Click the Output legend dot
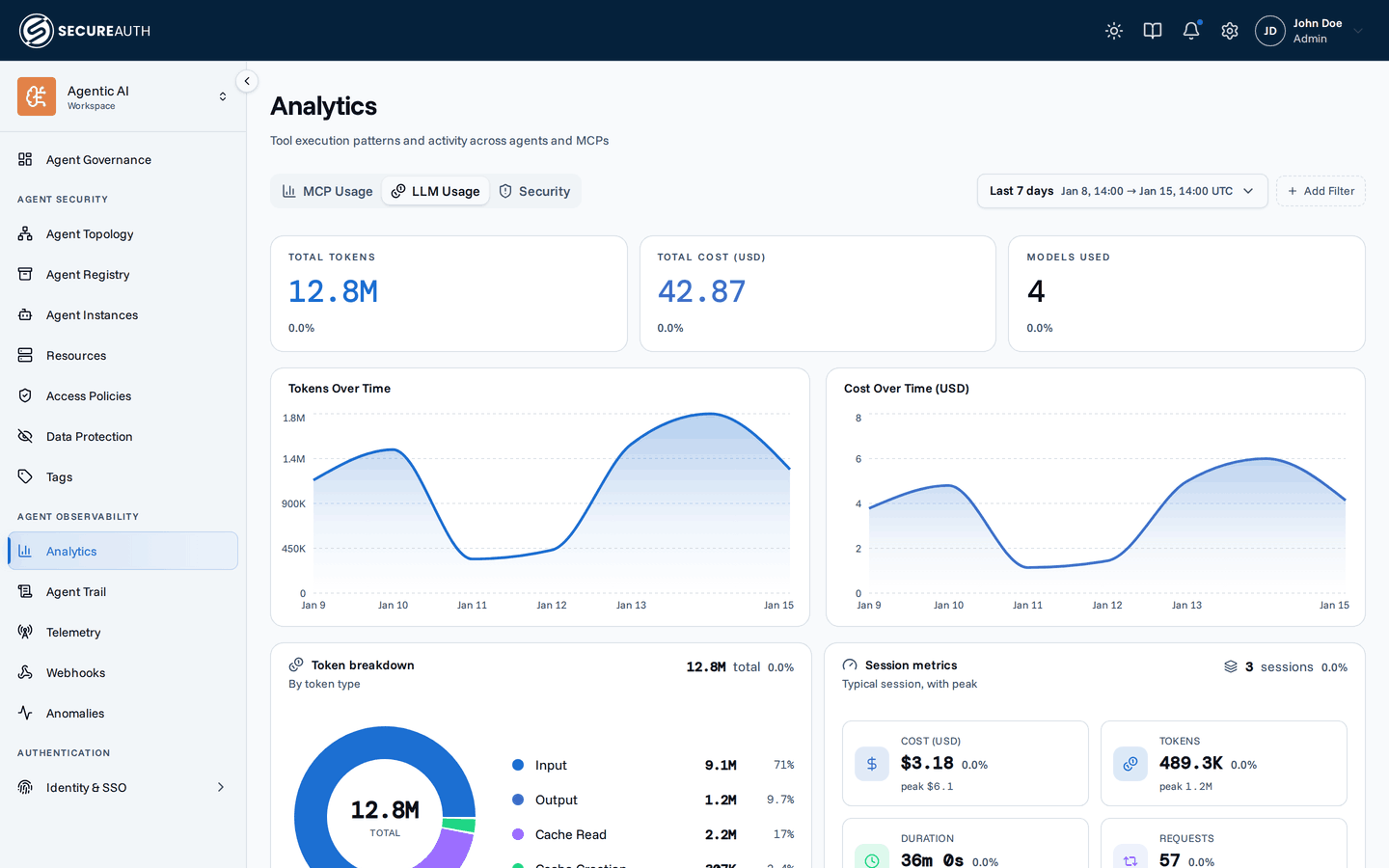The width and height of the screenshot is (1389, 868). pos(518,800)
